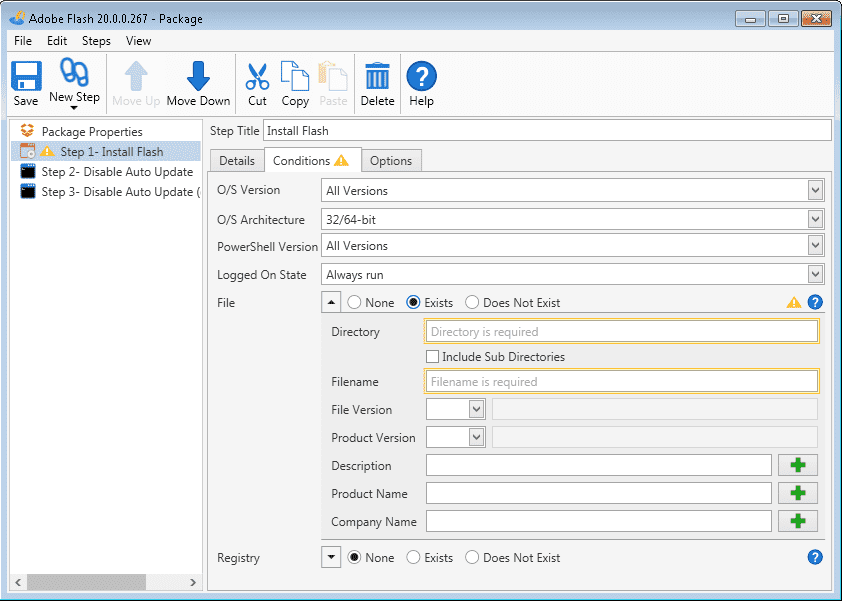The width and height of the screenshot is (842, 601).
Task: Click the warning icon on Conditions tab
Action: [x=341, y=160]
